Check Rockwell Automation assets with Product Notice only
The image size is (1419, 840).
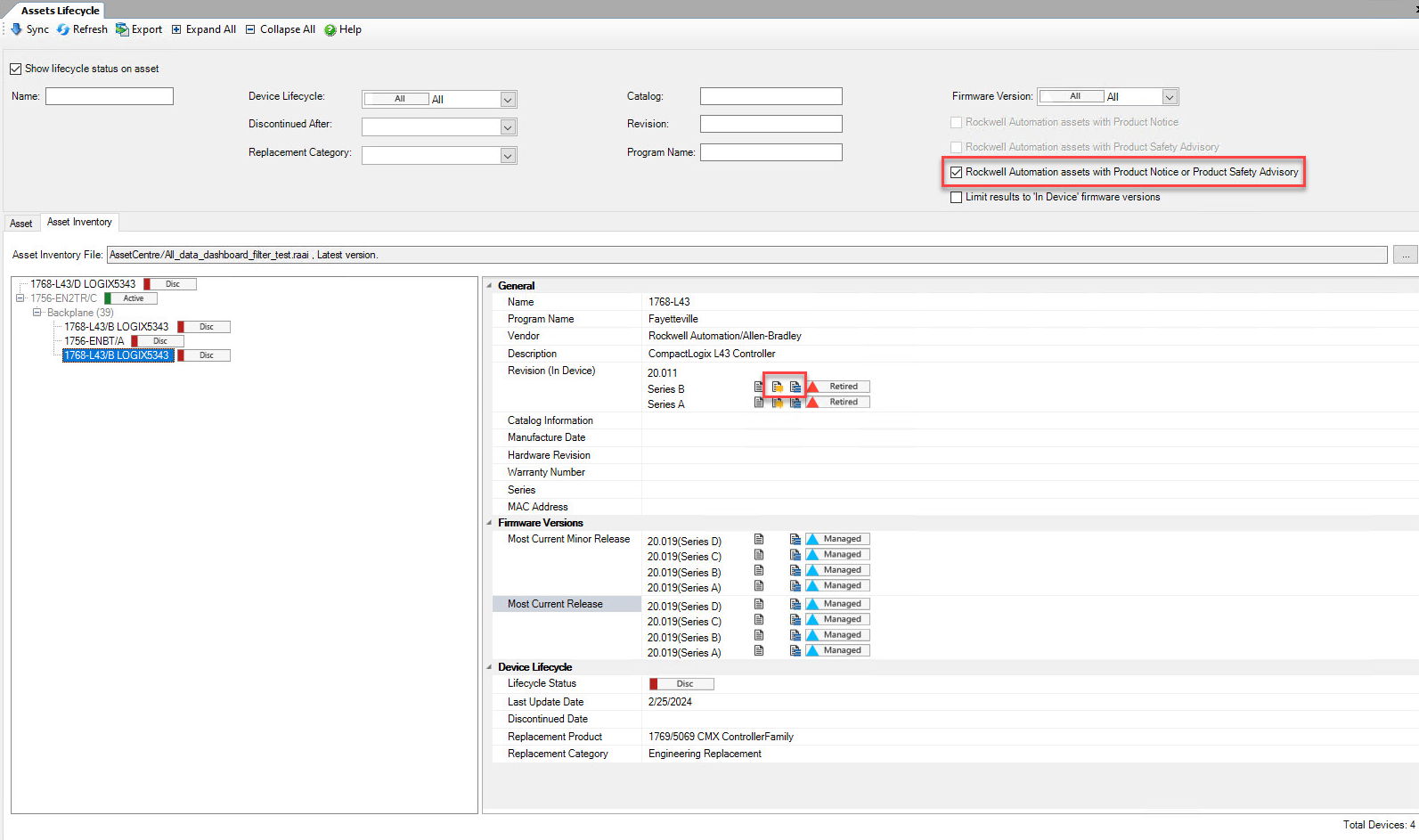(956, 122)
